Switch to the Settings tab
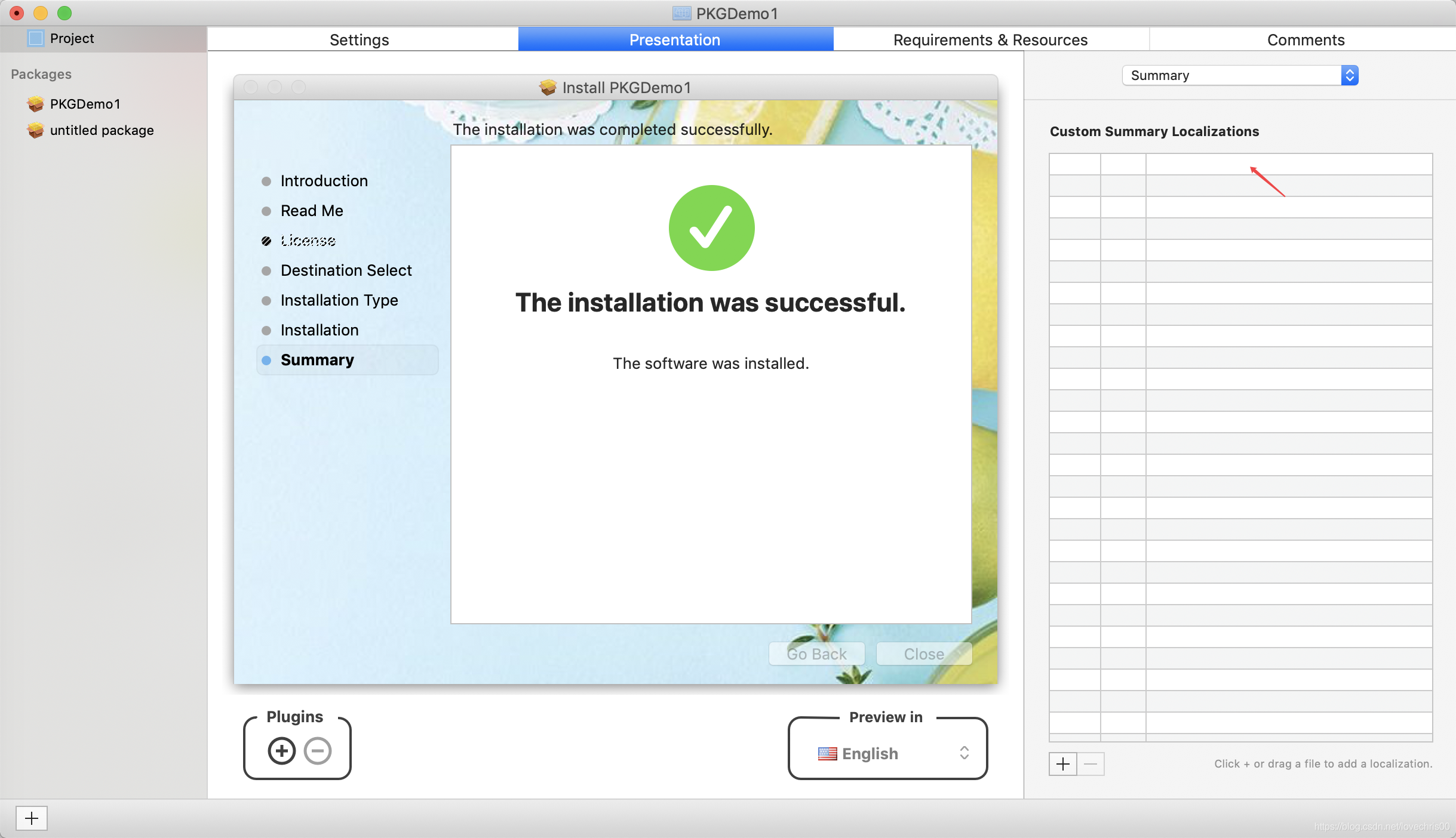The height and width of the screenshot is (838, 1456). pos(360,39)
